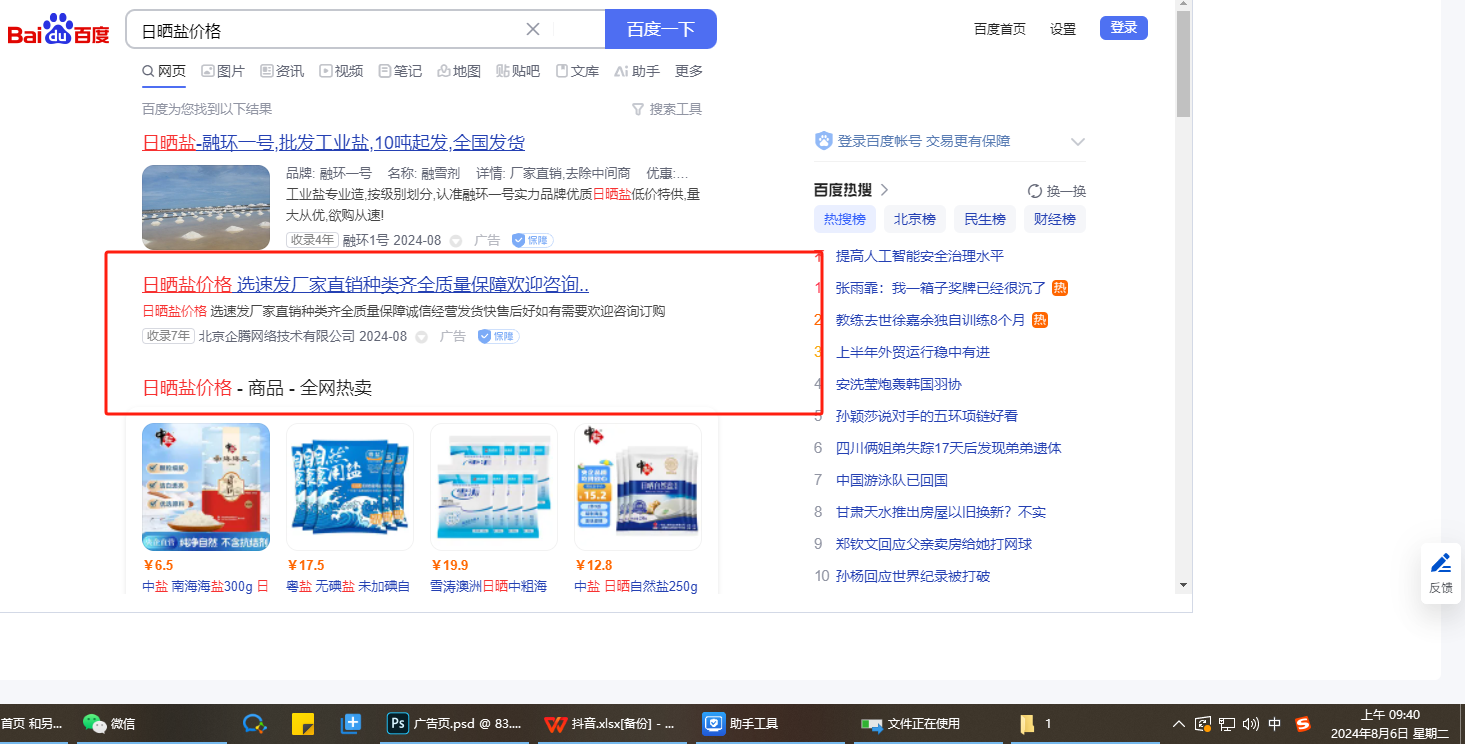
Task: Open hot search 孙颖莎说对手的五环项链好看
Action: click(x=927, y=416)
